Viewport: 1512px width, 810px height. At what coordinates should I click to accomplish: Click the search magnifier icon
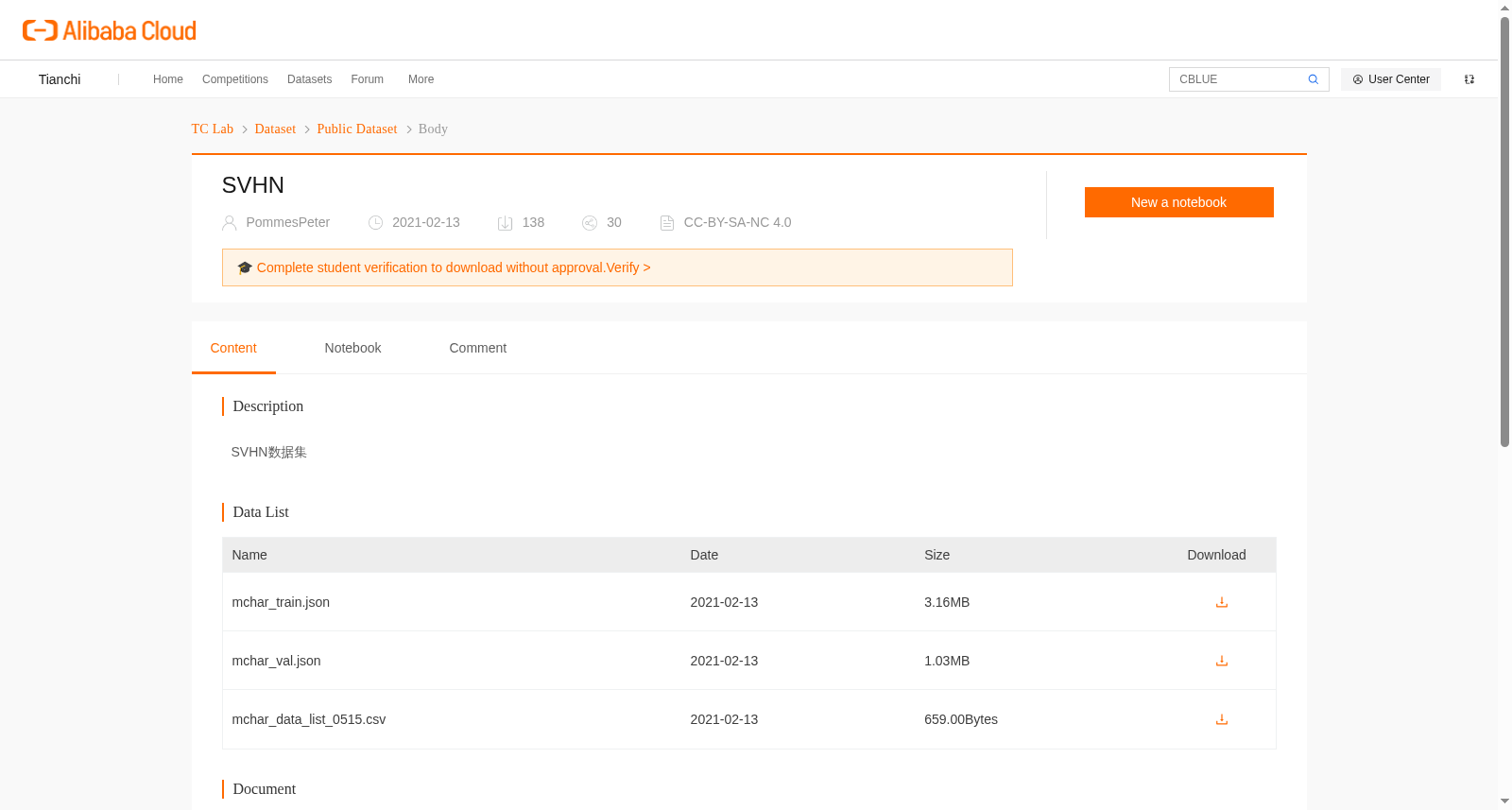coord(1313,79)
